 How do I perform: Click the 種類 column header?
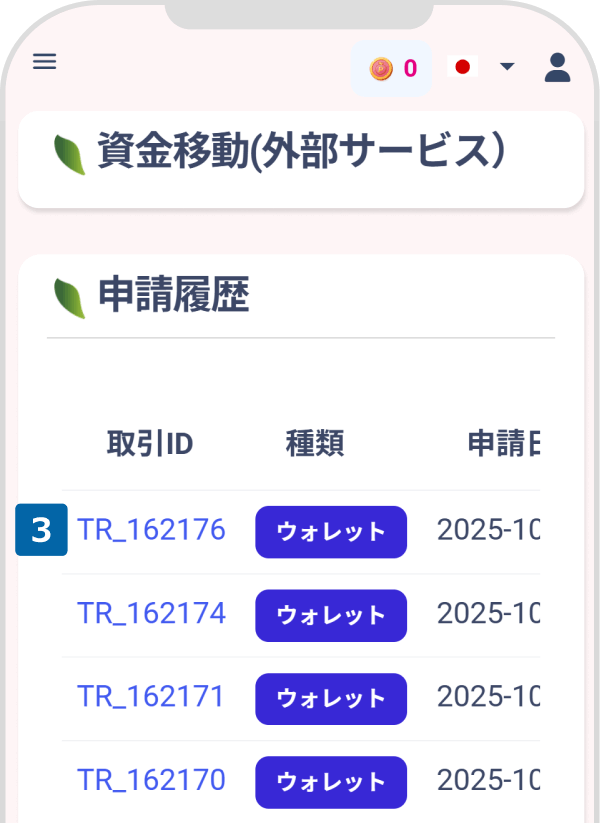315,445
